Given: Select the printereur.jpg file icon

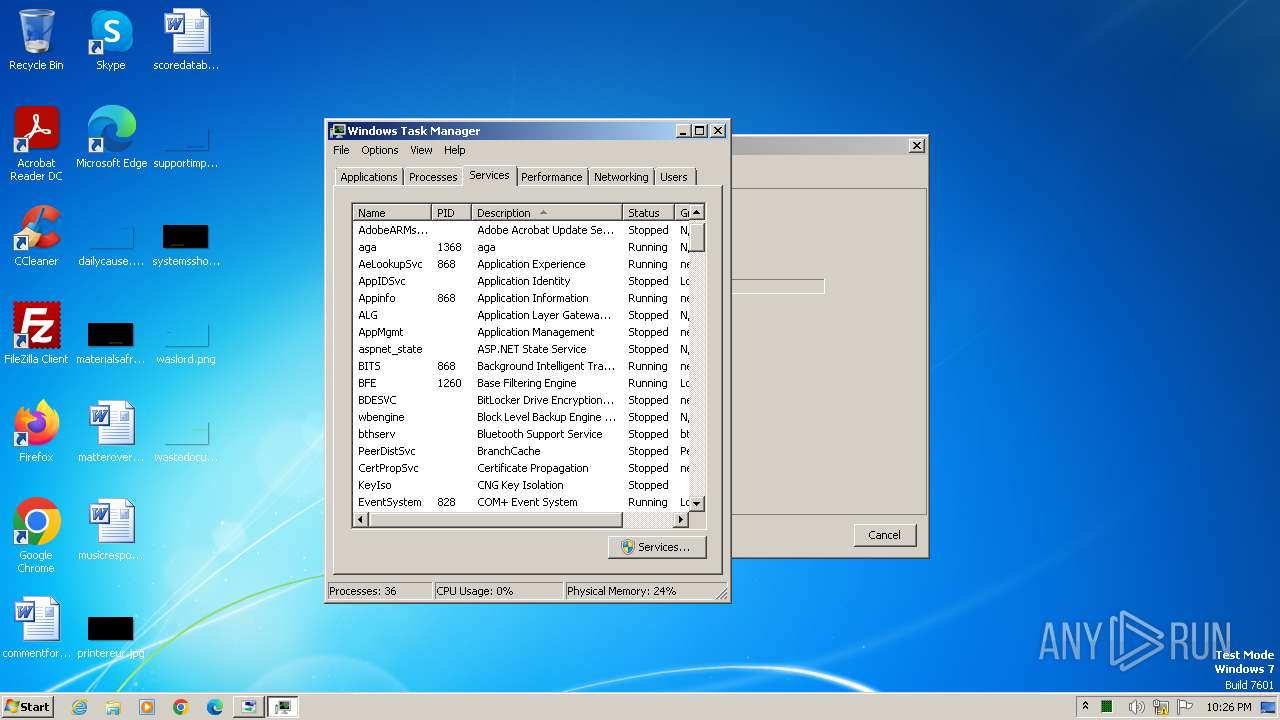Looking at the screenshot, I should [x=111, y=636].
